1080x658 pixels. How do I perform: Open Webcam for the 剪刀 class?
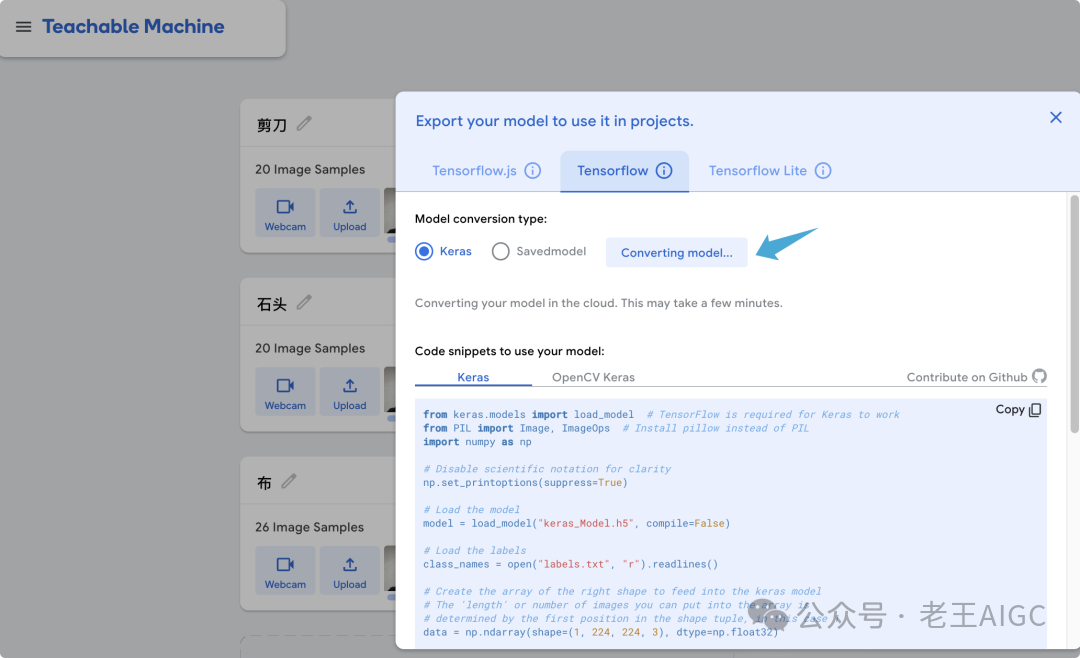(x=285, y=213)
